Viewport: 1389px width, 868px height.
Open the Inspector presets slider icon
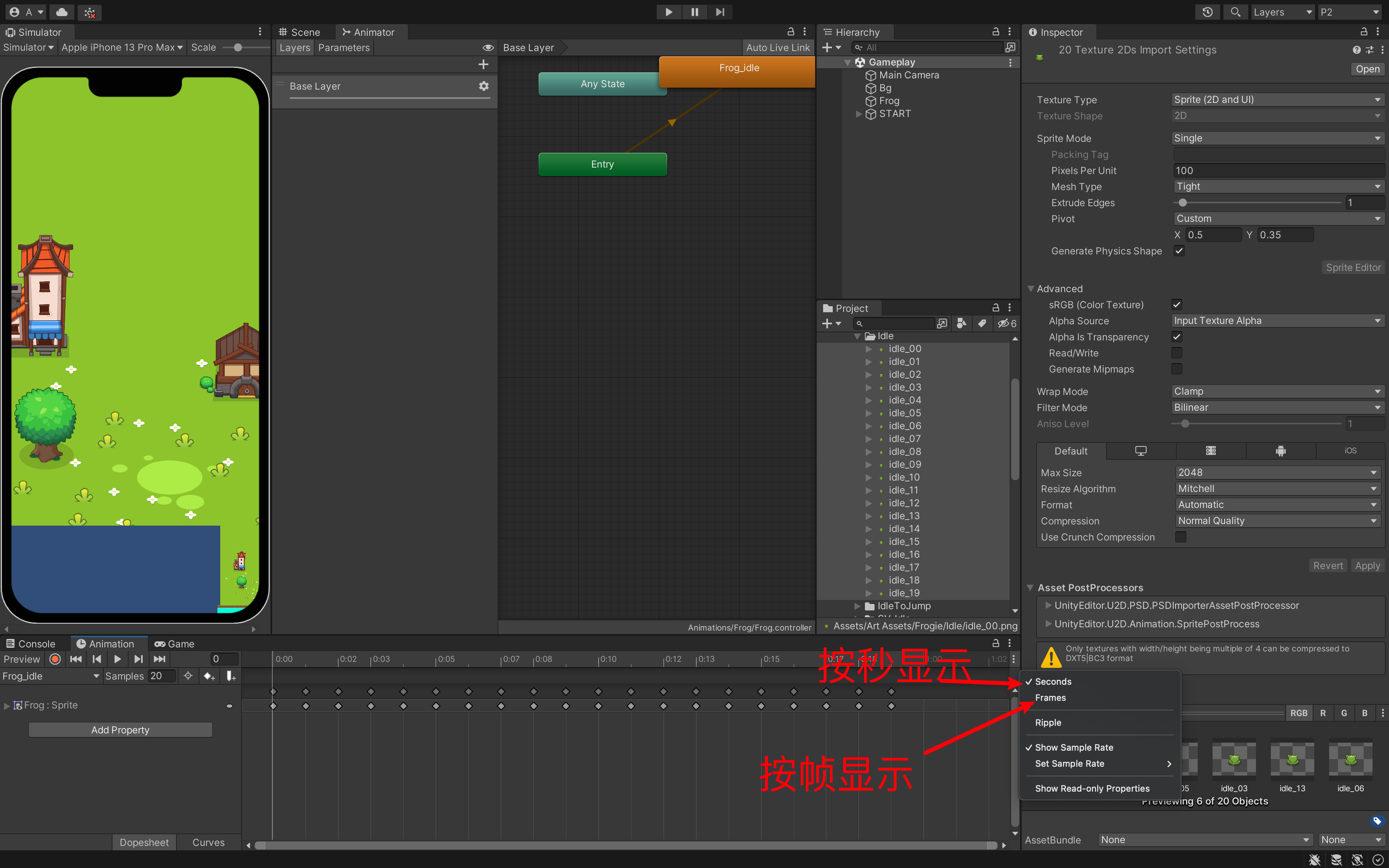point(1369,50)
